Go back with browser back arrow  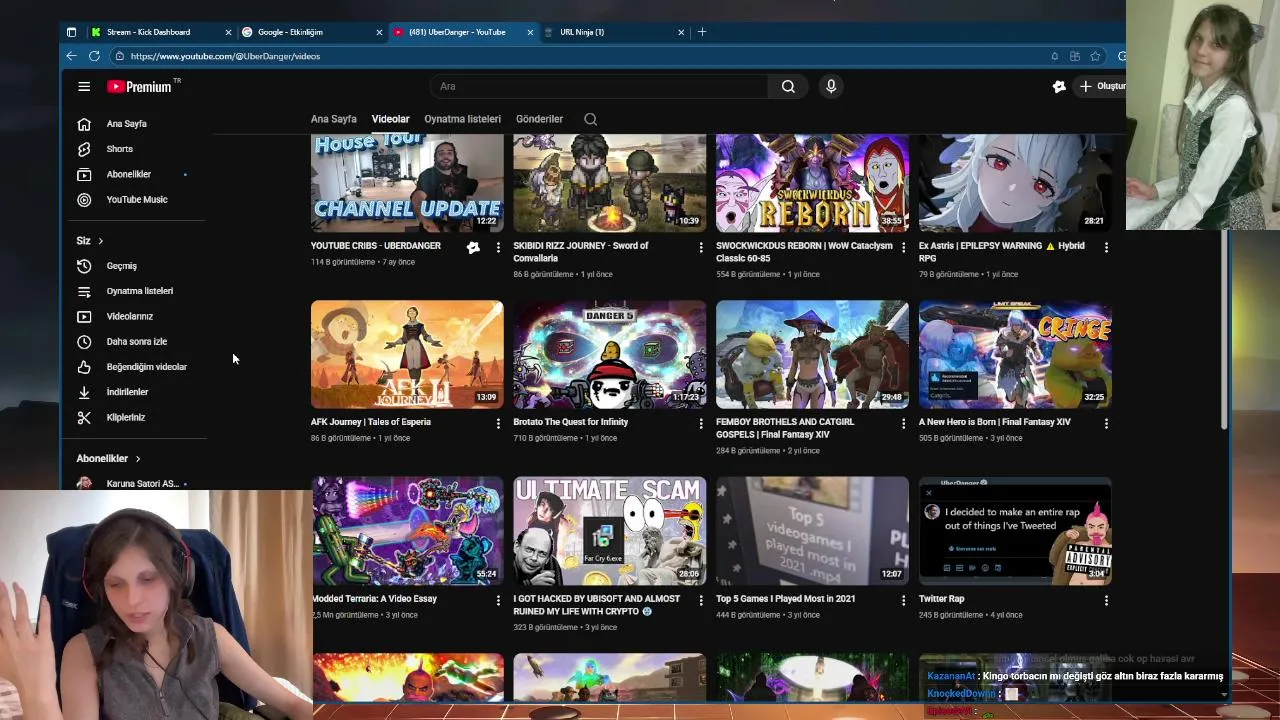click(x=71, y=56)
